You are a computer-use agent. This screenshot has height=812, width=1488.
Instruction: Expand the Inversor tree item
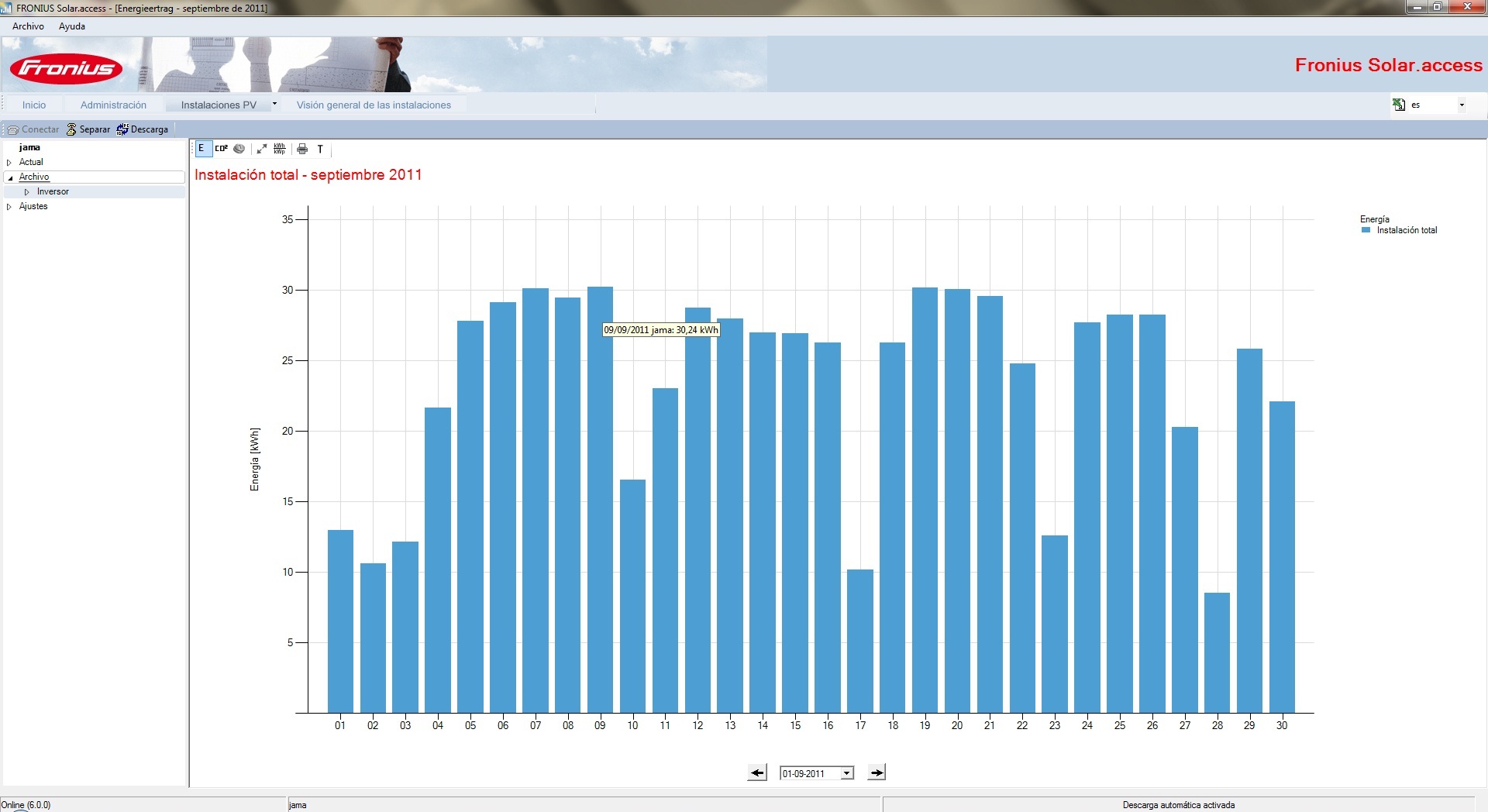click(x=26, y=192)
